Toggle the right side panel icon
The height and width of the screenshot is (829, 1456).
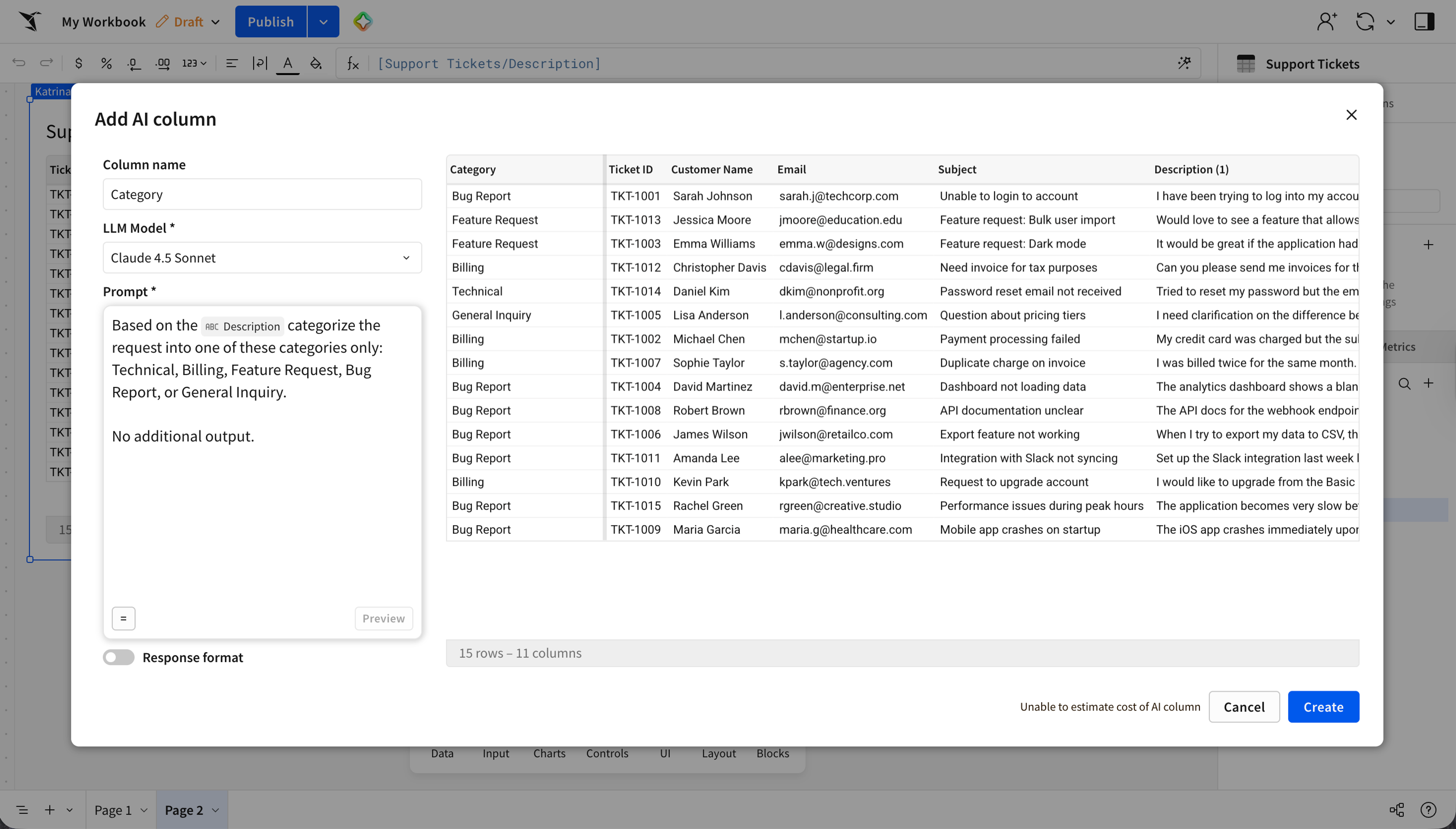1424,22
